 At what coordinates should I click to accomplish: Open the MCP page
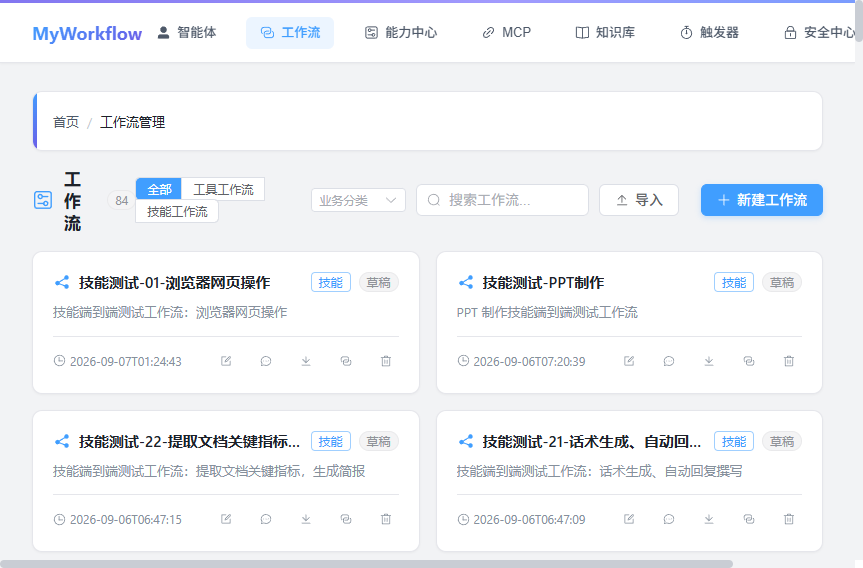click(x=506, y=32)
